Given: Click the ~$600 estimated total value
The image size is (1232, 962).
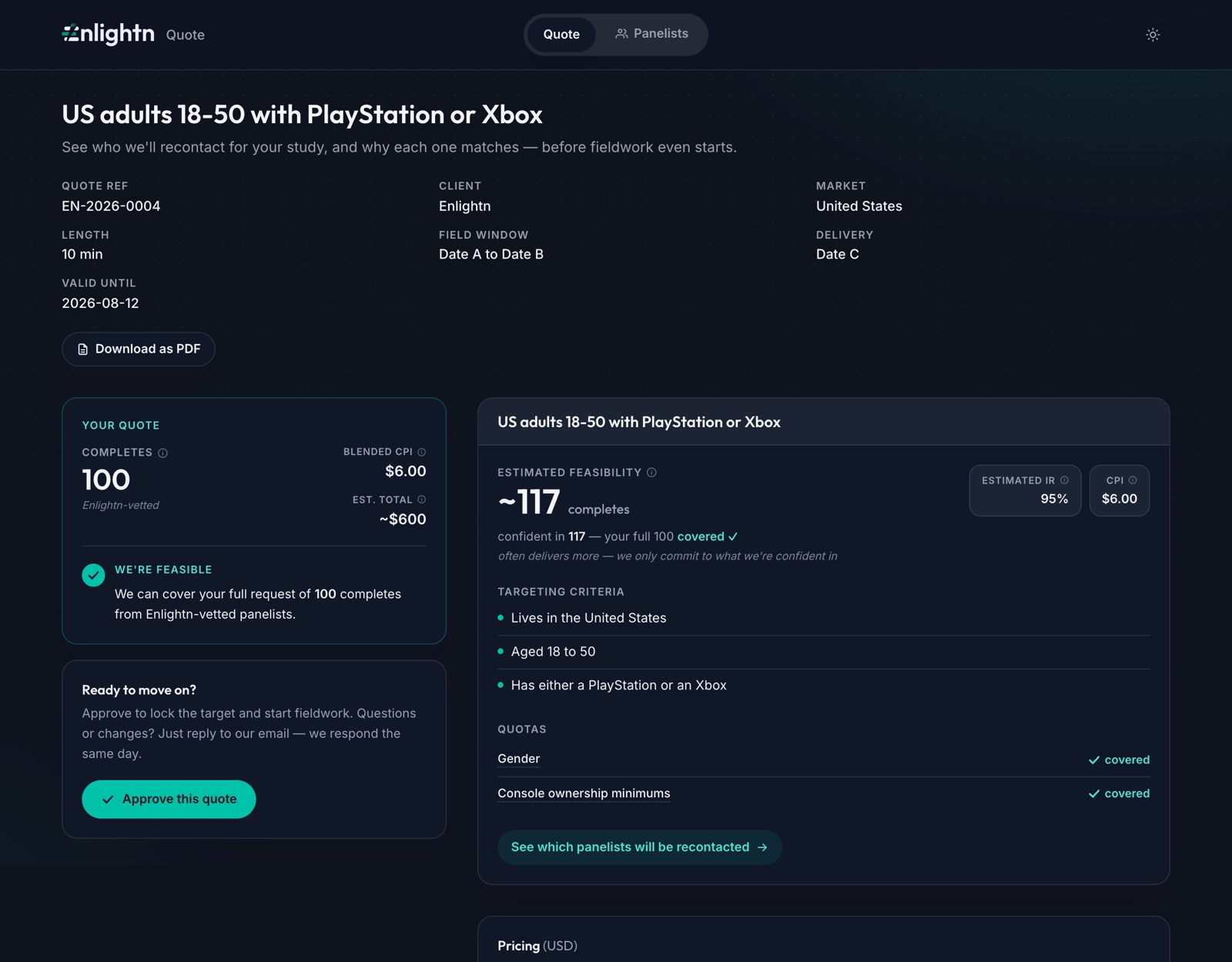Looking at the screenshot, I should click(403, 519).
